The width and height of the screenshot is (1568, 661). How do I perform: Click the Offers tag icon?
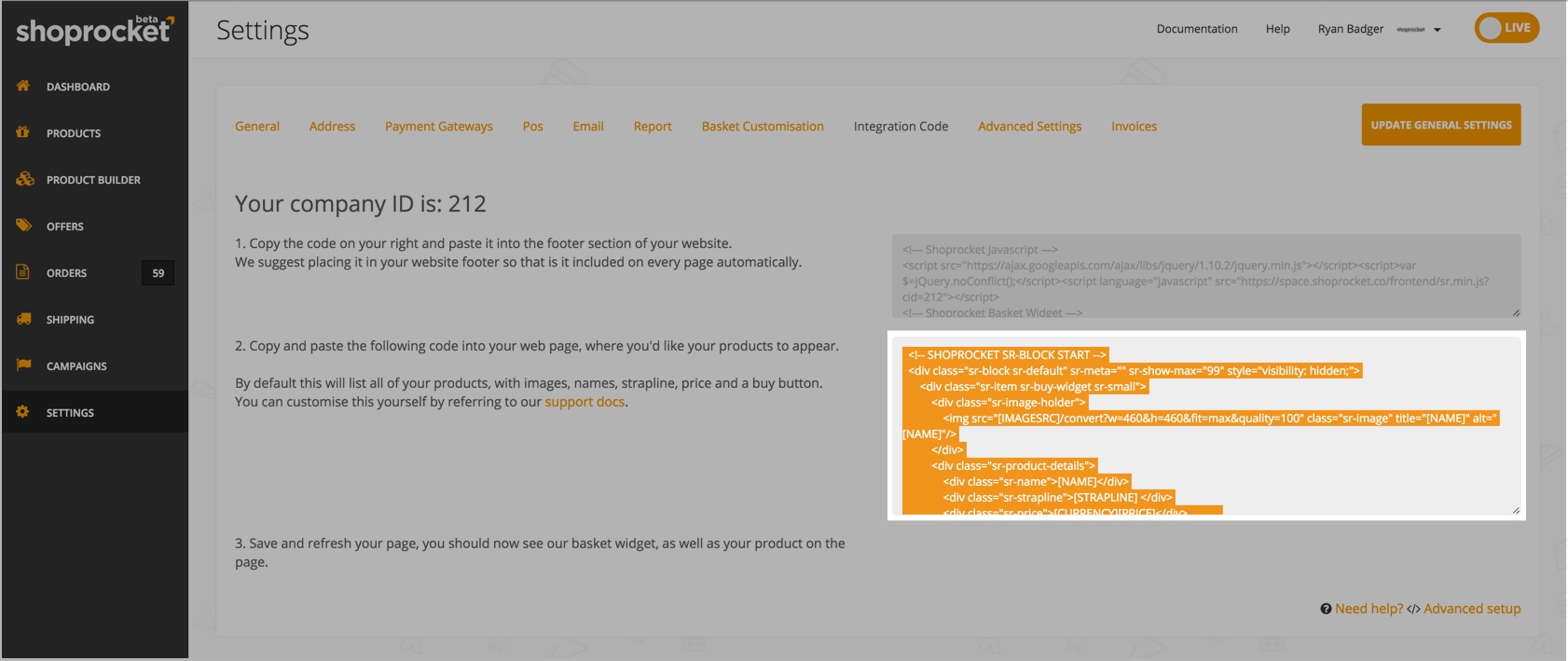click(x=23, y=226)
